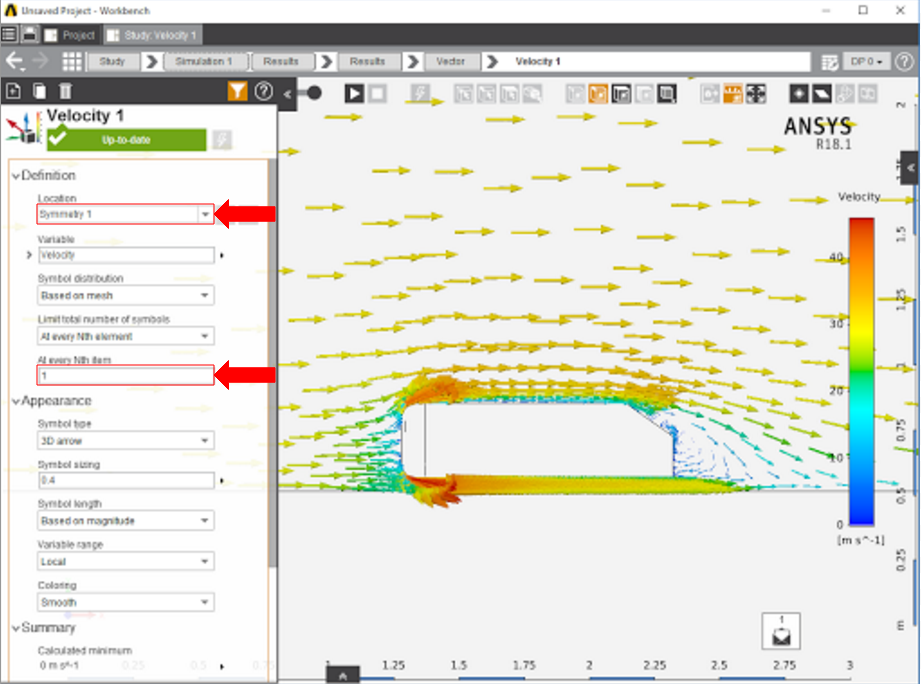This screenshot has width=921, height=684.
Task: Play the animation
Action: coord(354,93)
